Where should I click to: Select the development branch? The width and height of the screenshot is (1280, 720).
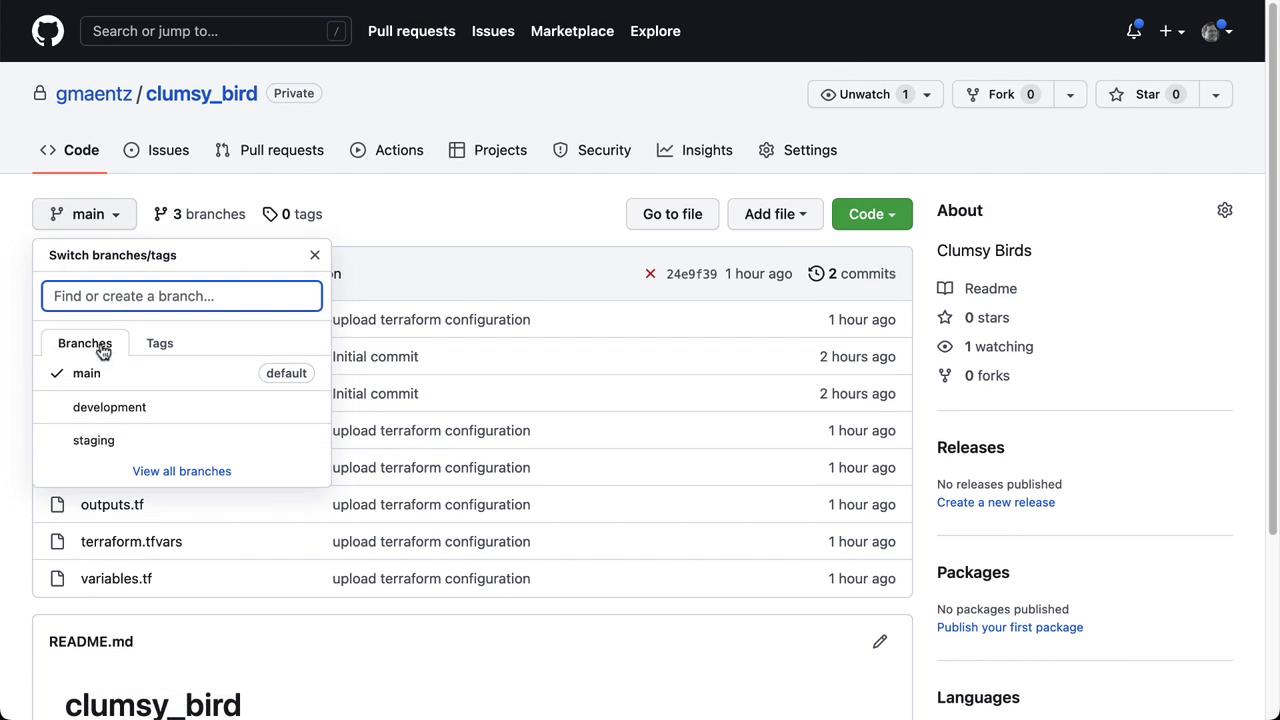point(110,407)
